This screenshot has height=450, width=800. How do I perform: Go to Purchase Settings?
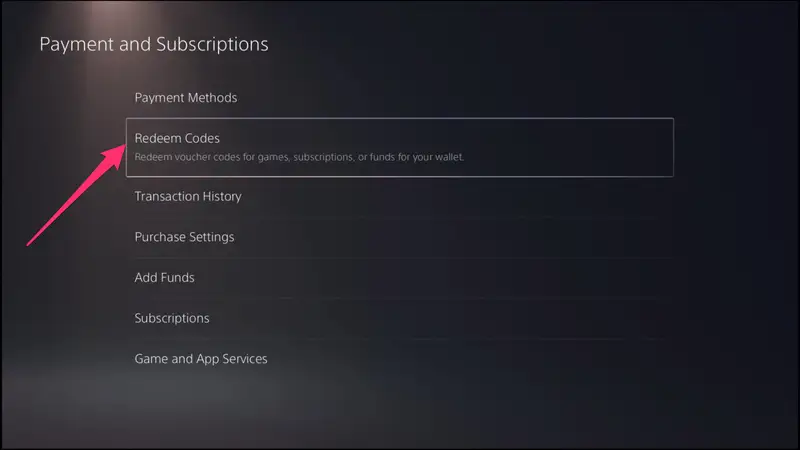[x=184, y=237]
